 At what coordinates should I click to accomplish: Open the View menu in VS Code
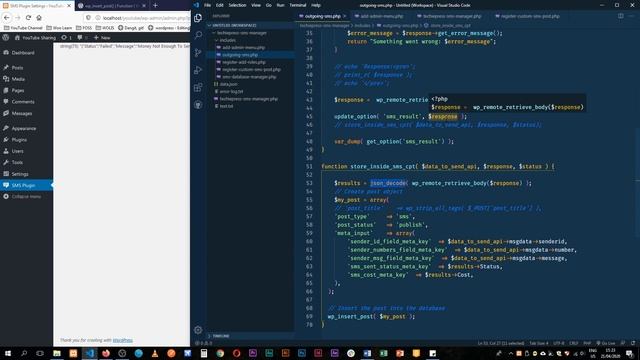point(256,5)
